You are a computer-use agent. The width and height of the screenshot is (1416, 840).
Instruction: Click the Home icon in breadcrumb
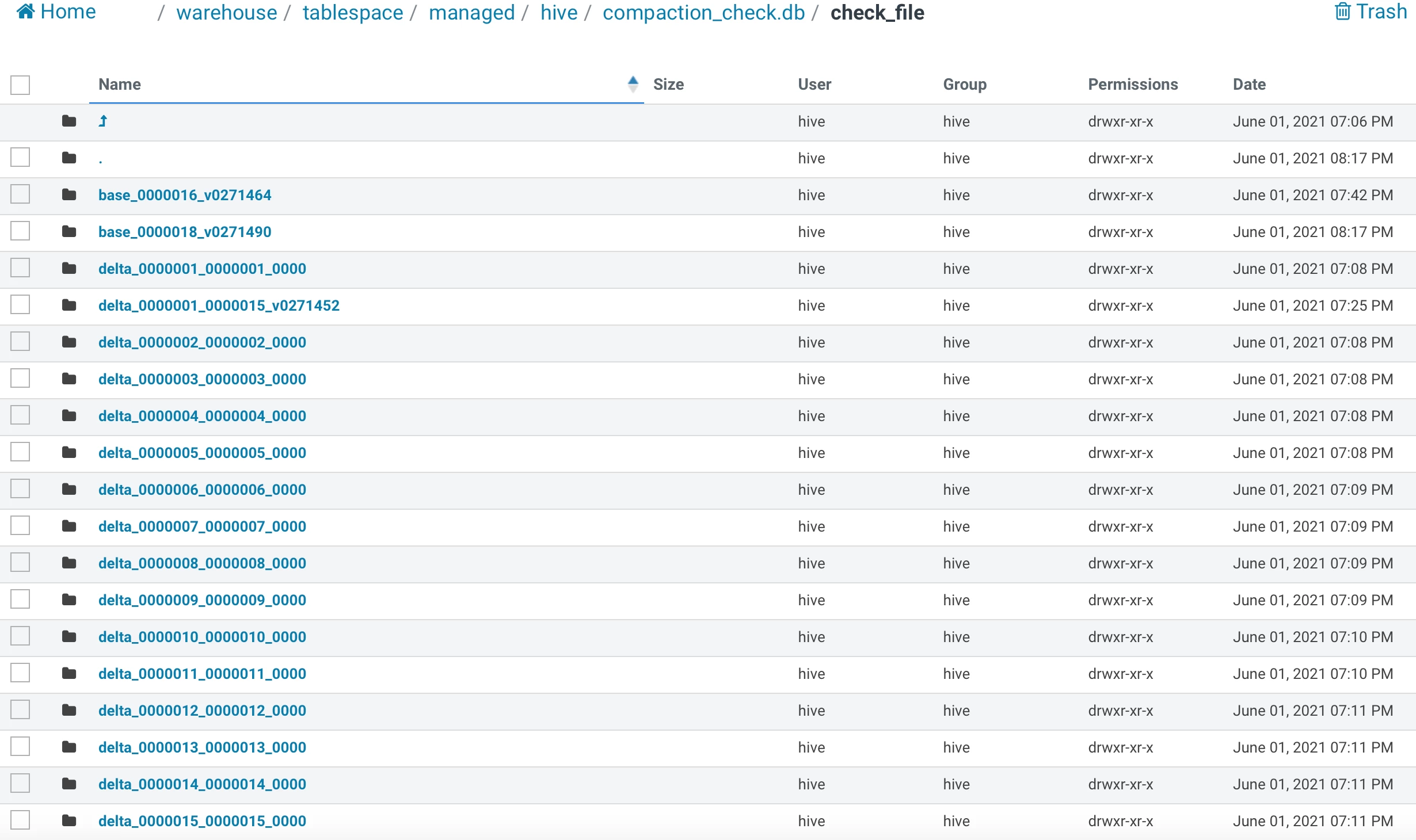point(25,11)
